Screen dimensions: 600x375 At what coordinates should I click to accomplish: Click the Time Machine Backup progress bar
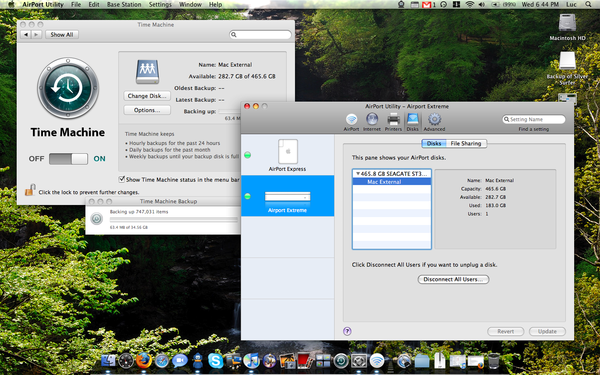tap(173, 220)
